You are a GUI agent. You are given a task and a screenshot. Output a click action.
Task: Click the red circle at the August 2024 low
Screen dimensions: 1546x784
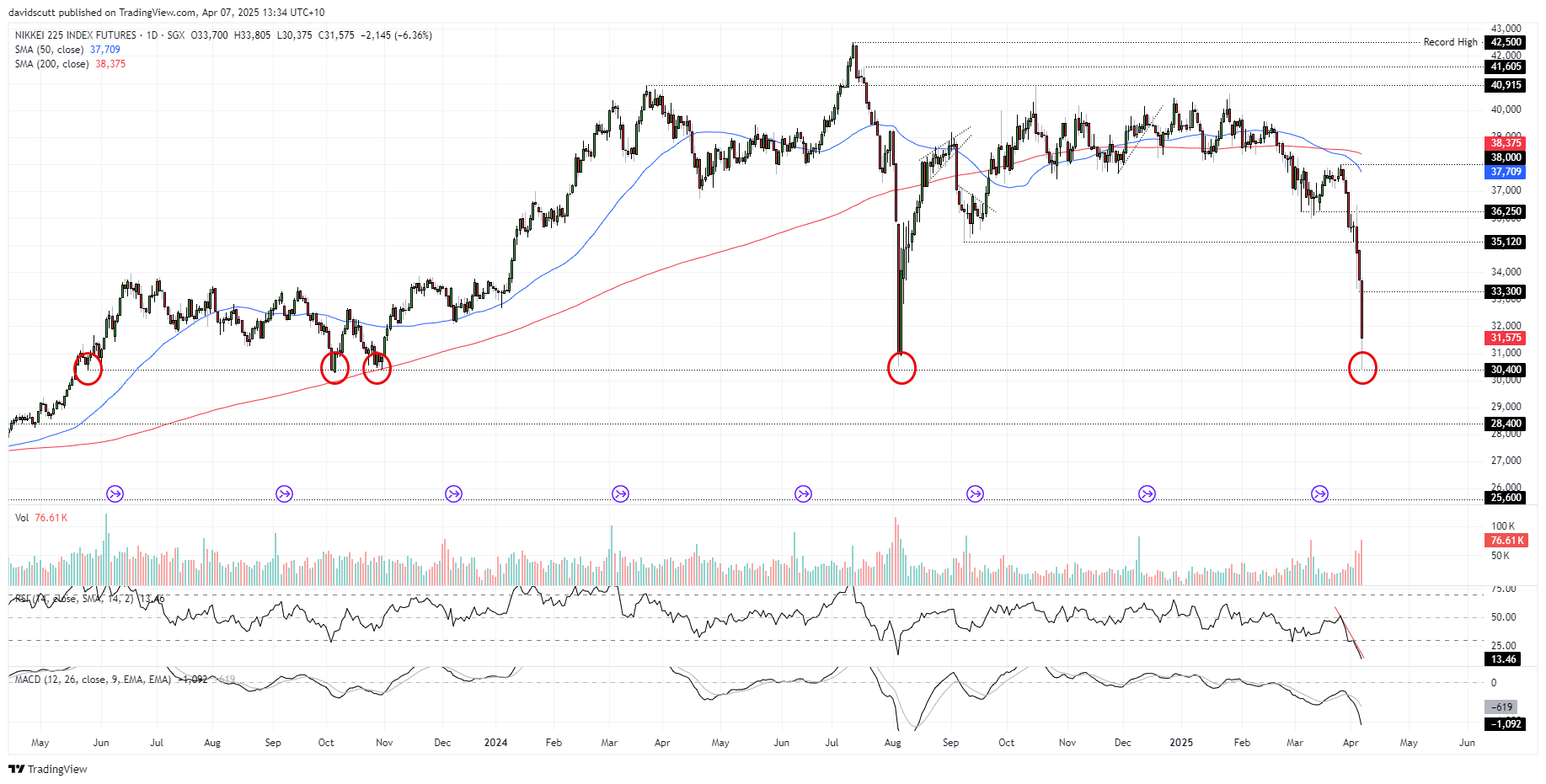pos(901,368)
